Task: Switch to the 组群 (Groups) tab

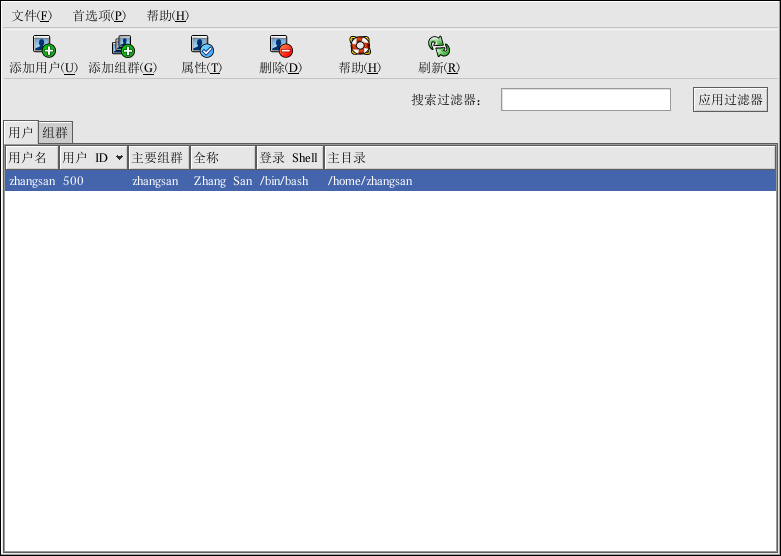Action: click(x=55, y=132)
